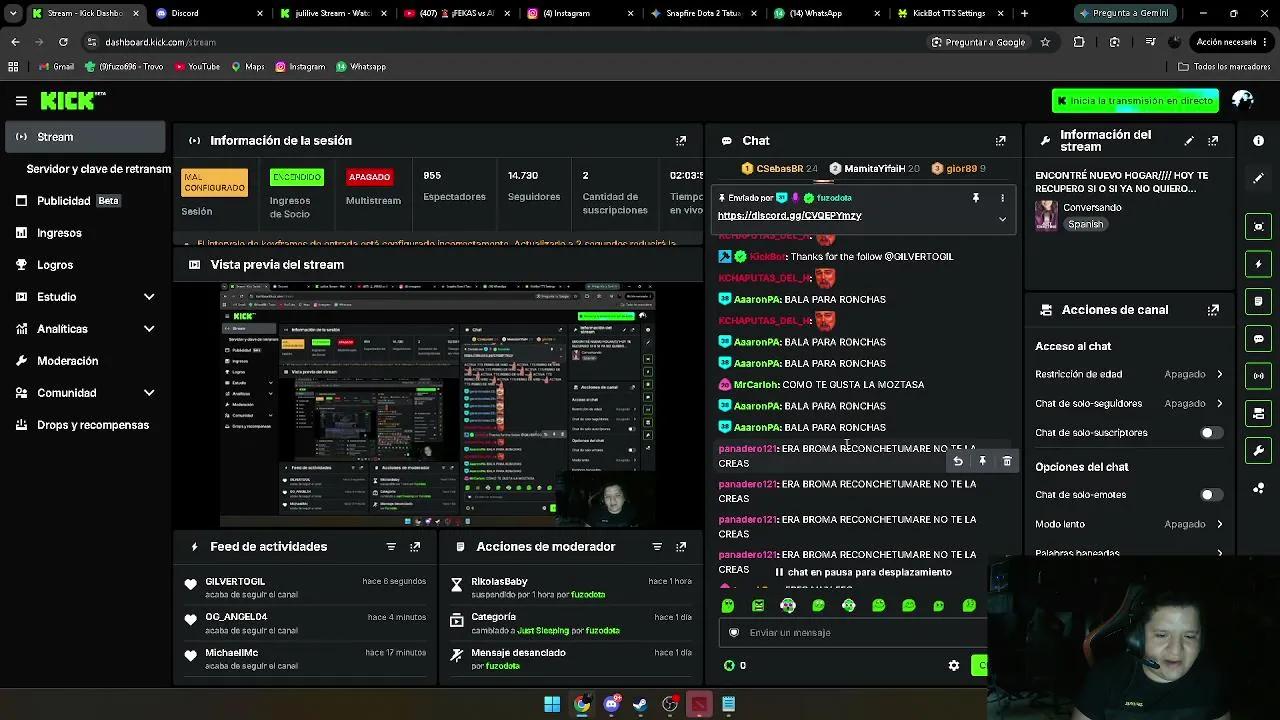Open Ingresos in the sidebar
1280x720 pixels.
[85, 233]
